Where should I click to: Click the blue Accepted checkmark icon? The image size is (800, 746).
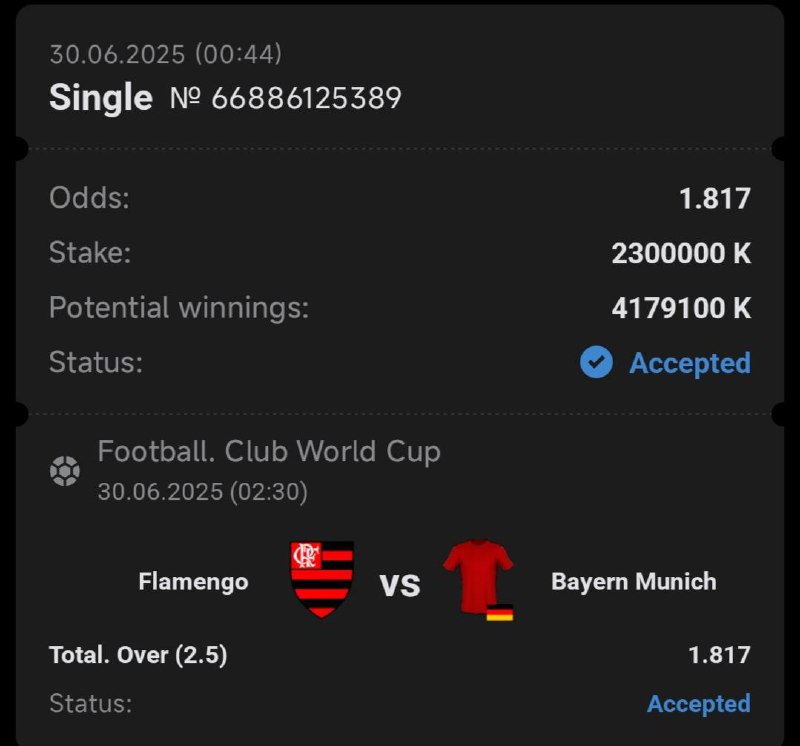pyautogui.click(x=596, y=362)
